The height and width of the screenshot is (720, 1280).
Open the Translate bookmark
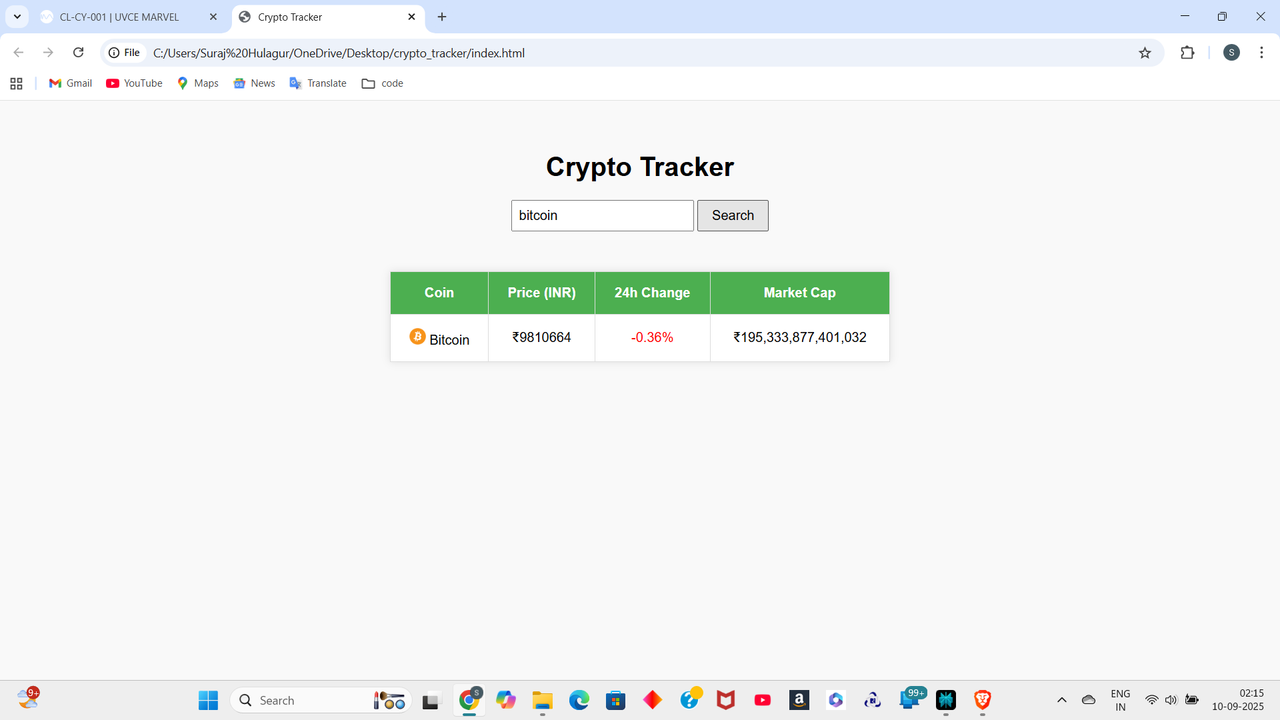318,83
